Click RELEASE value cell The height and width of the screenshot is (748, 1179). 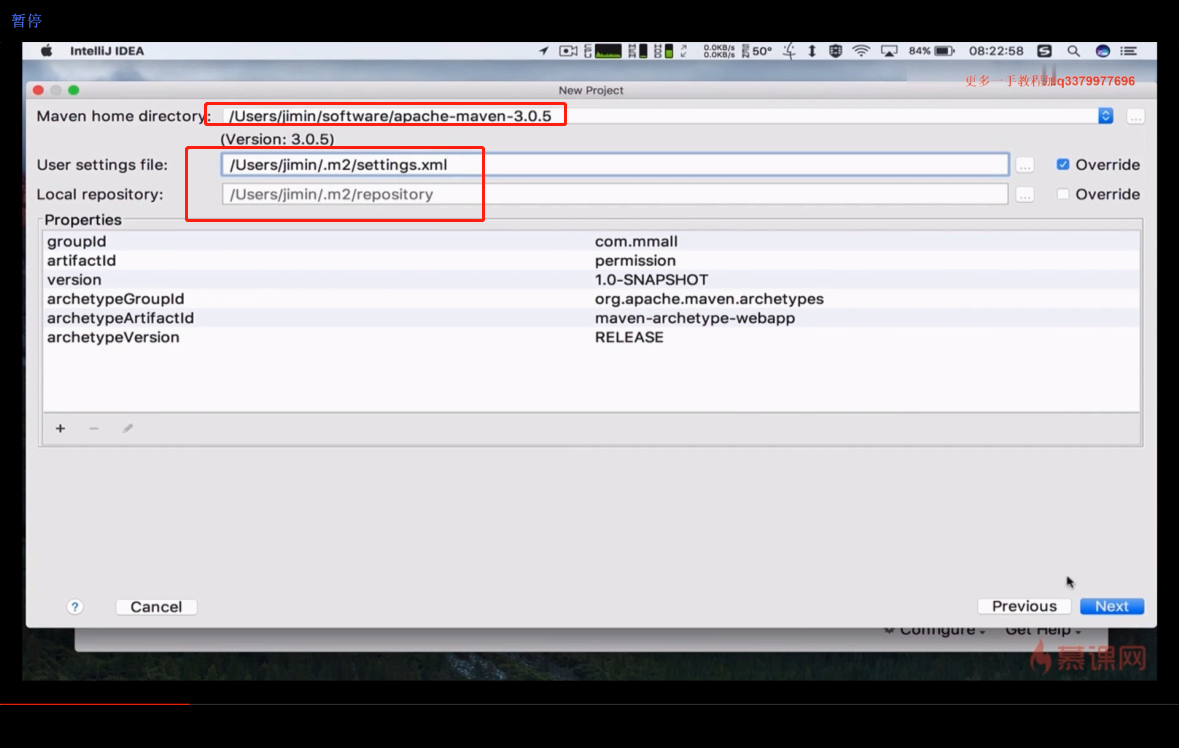click(x=629, y=338)
